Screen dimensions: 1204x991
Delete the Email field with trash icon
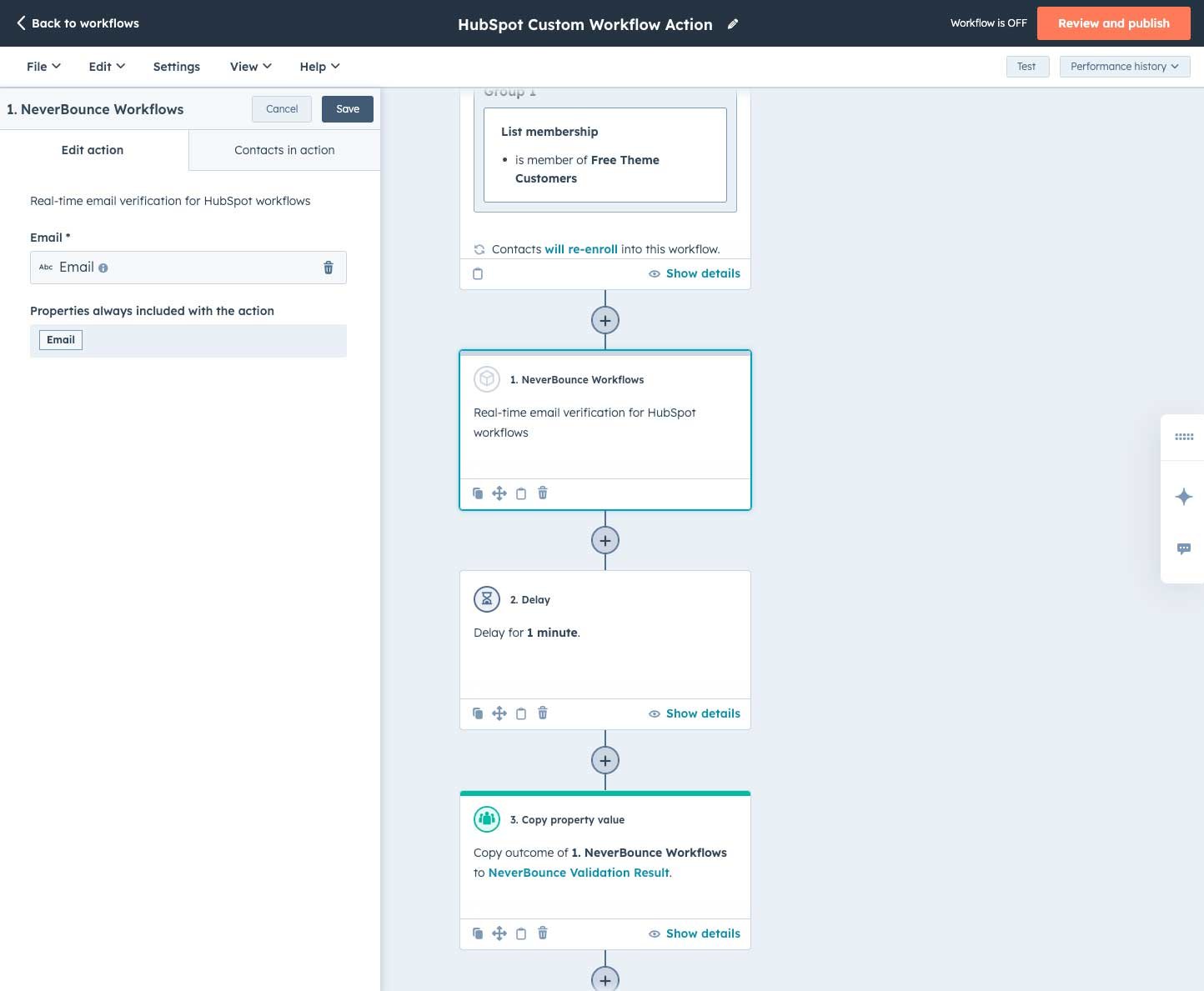pyautogui.click(x=329, y=268)
